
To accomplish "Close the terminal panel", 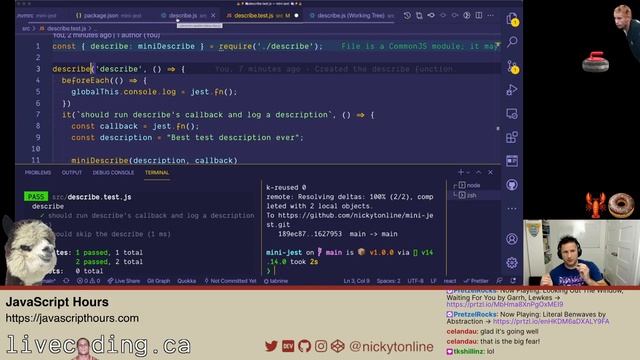I will pyautogui.click(x=490, y=172).
